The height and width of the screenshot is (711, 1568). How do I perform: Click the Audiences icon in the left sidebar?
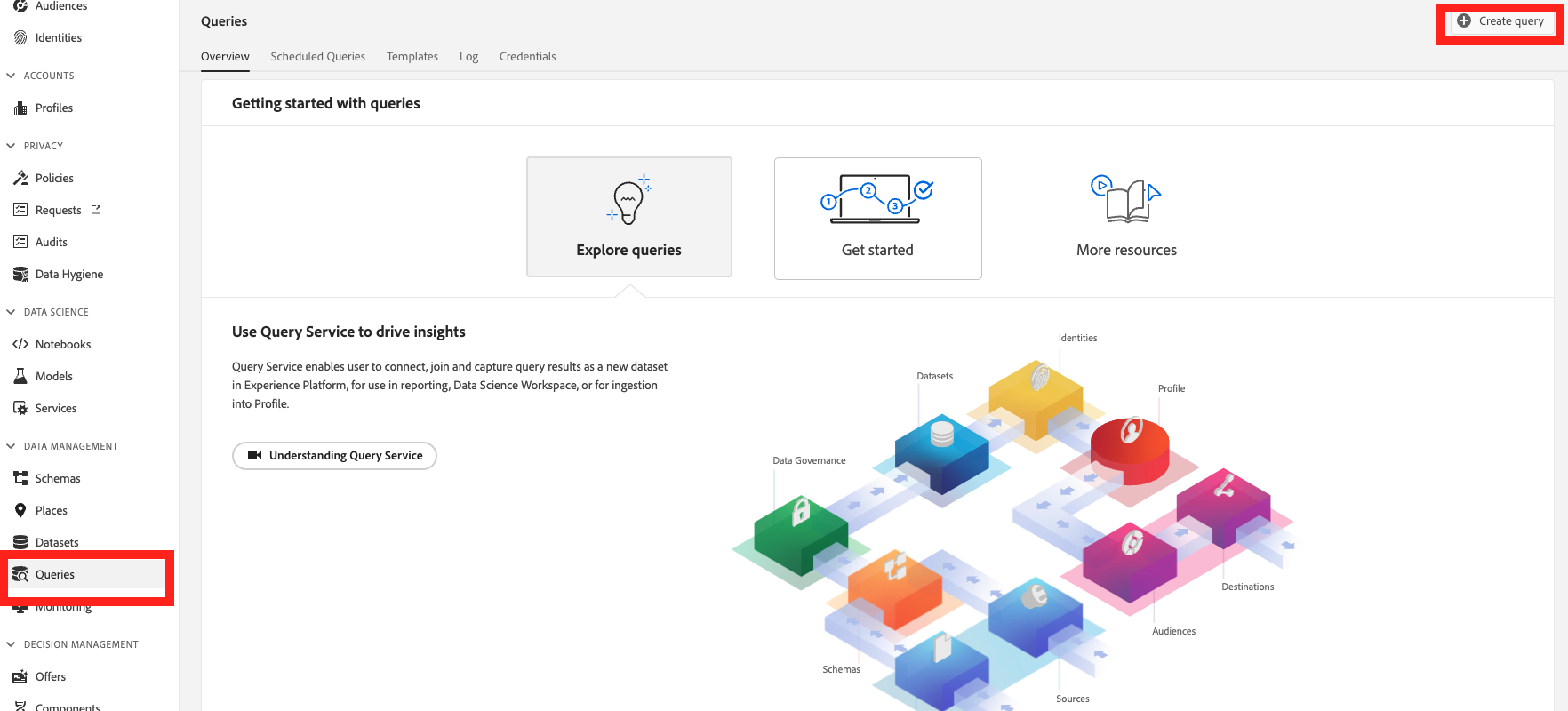(x=20, y=6)
